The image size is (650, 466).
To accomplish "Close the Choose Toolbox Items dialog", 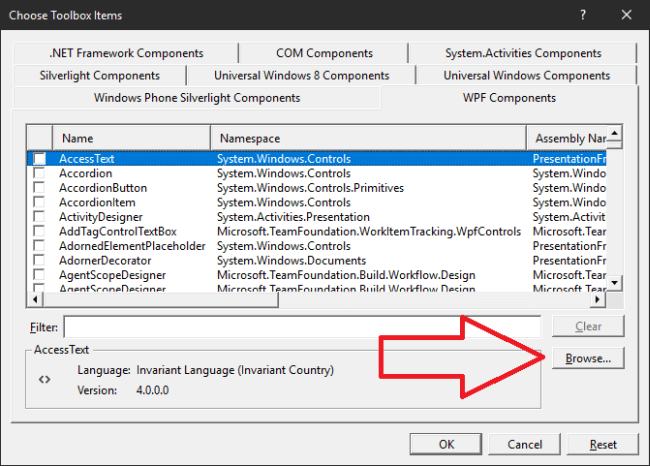I will (x=627, y=15).
